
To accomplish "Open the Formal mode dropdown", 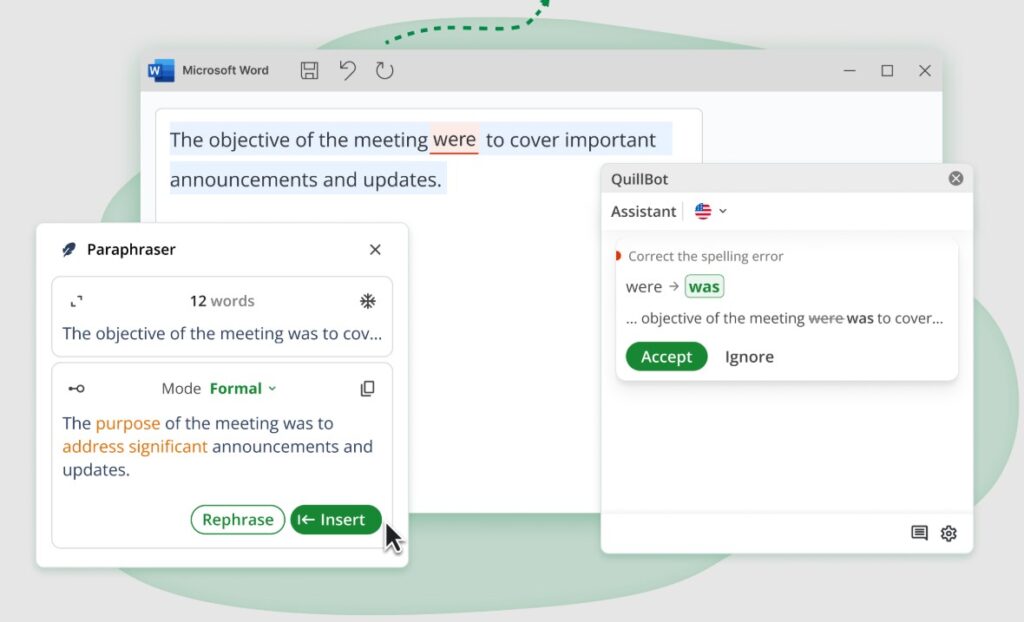I will (243, 389).
